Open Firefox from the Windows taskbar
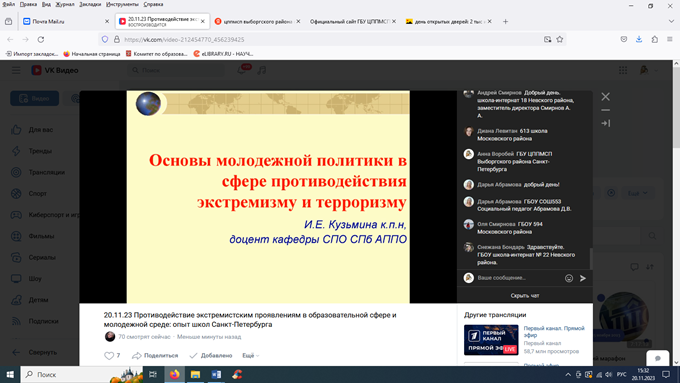The image size is (681, 383). coord(175,374)
